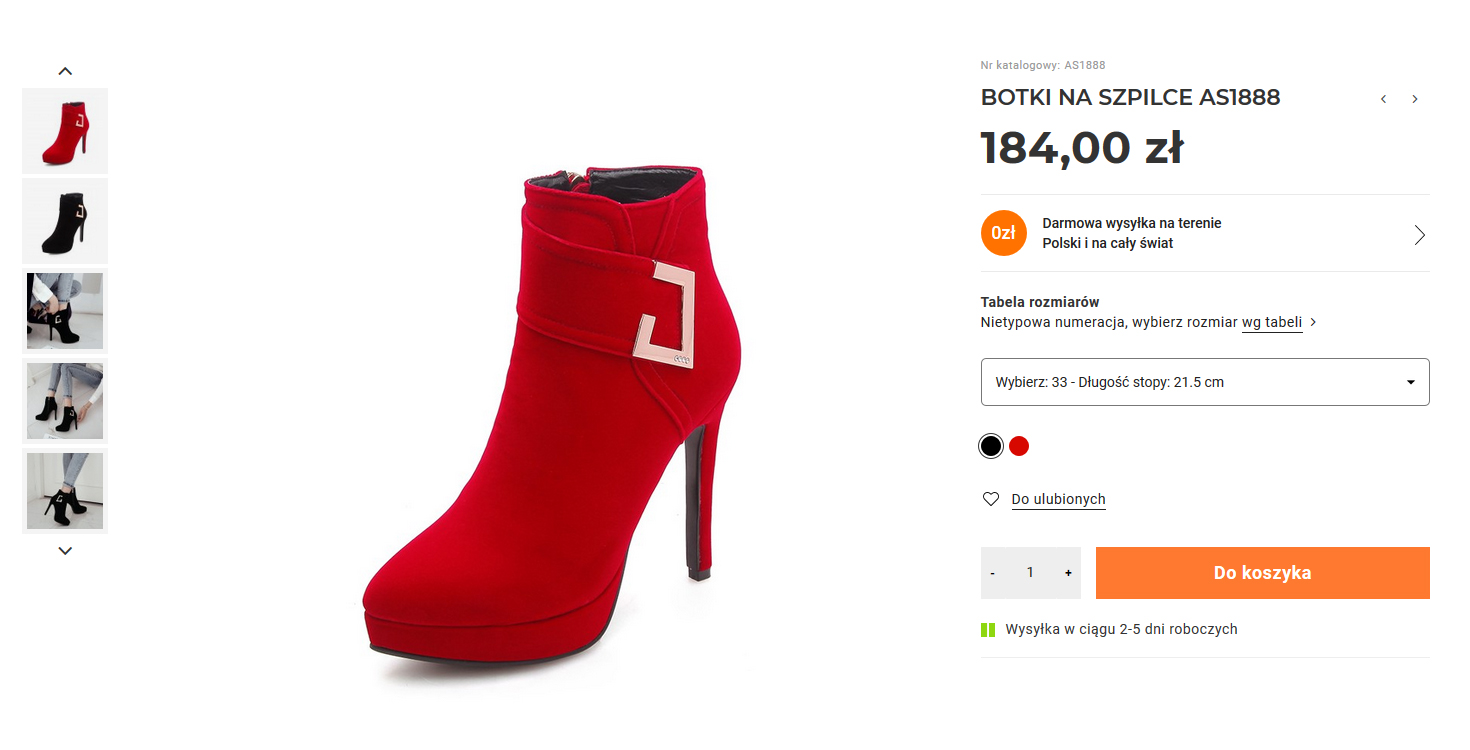Show the red boot thumbnail image
This screenshot has width=1470, height=750.
pos(65,131)
